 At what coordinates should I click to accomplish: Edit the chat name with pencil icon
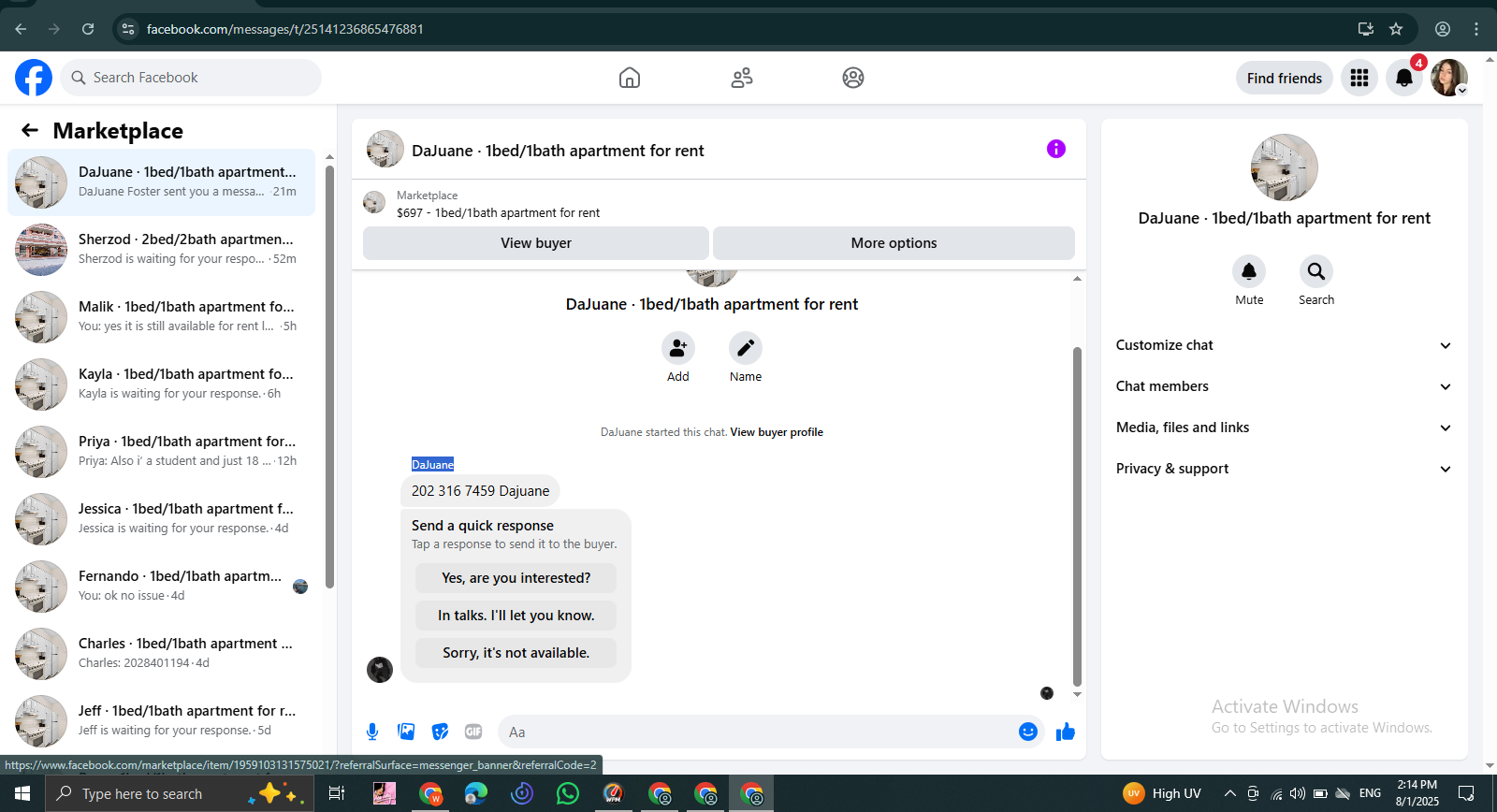click(746, 349)
